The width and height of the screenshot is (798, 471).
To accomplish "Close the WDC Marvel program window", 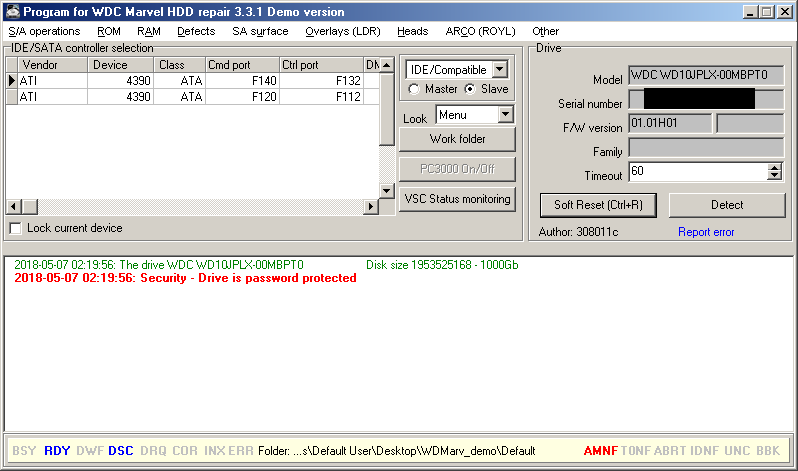I will click(x=784, y=12).
